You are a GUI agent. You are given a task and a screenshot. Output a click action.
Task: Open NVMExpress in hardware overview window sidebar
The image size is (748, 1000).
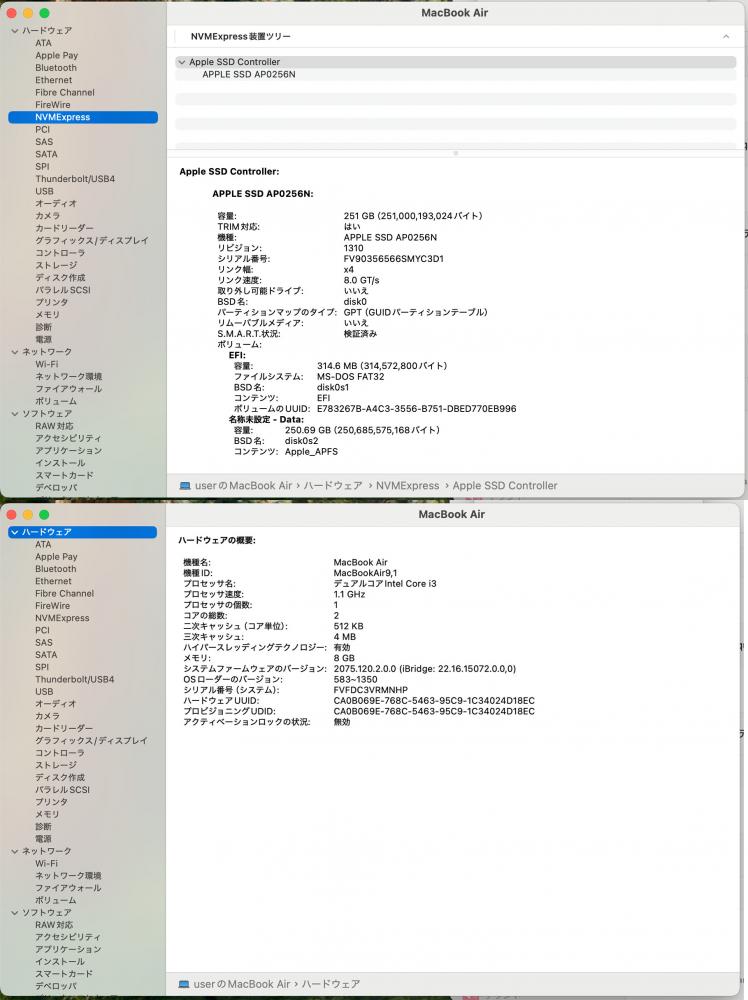coord(62,619)
